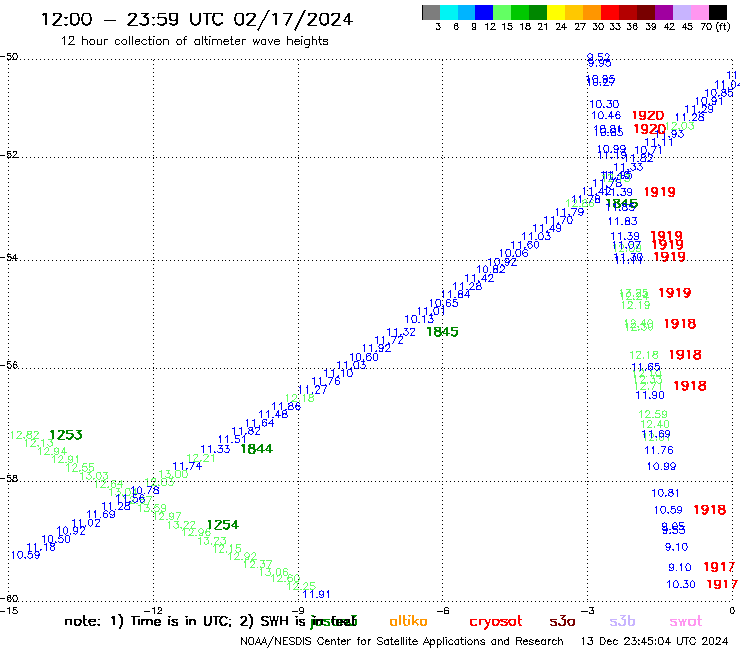
Task: Click the note "1) Time is in UTC"
Action: [x=170, y=621]
